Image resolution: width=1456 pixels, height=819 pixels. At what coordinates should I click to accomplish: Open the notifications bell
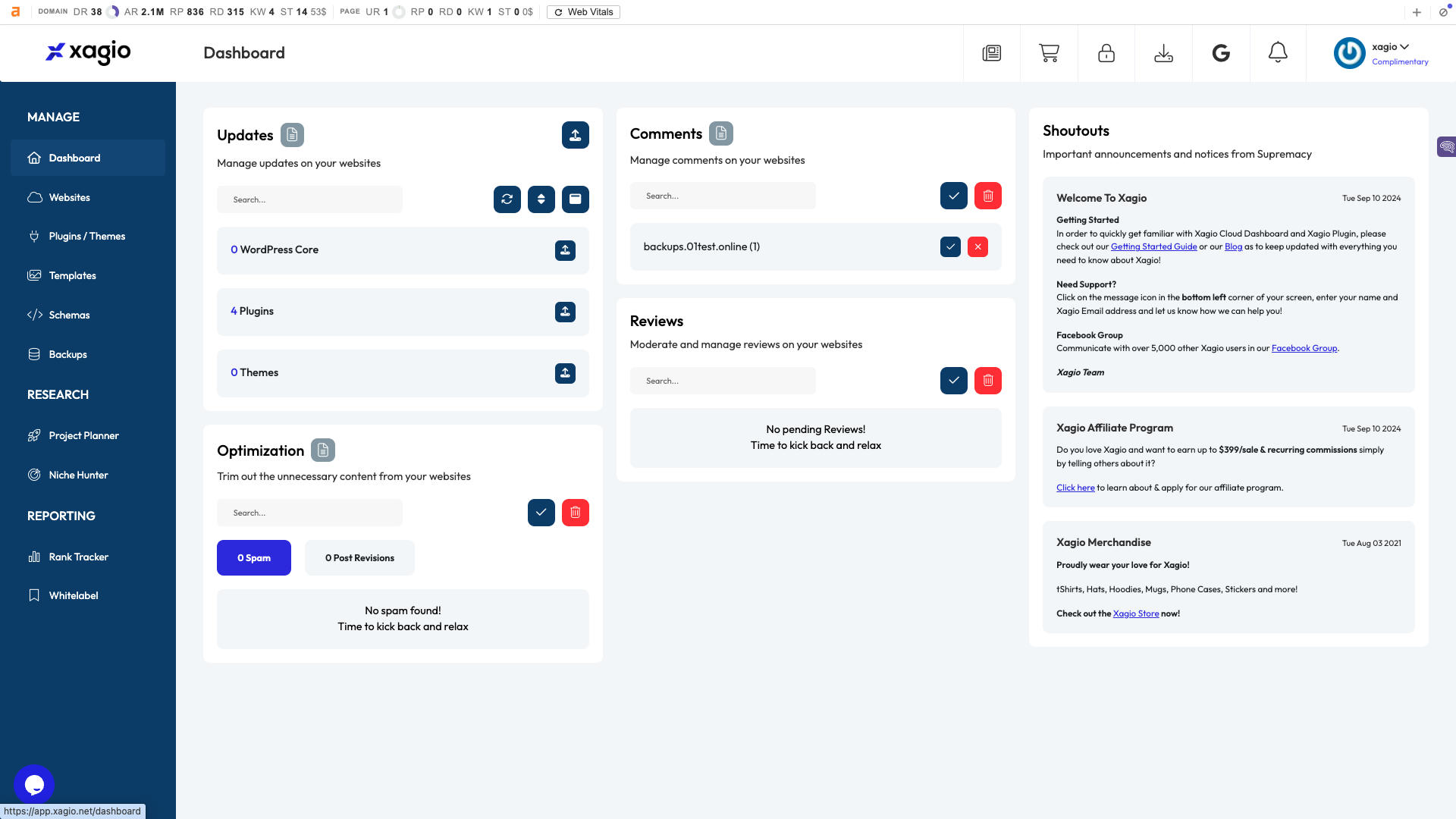point(1278,52)
